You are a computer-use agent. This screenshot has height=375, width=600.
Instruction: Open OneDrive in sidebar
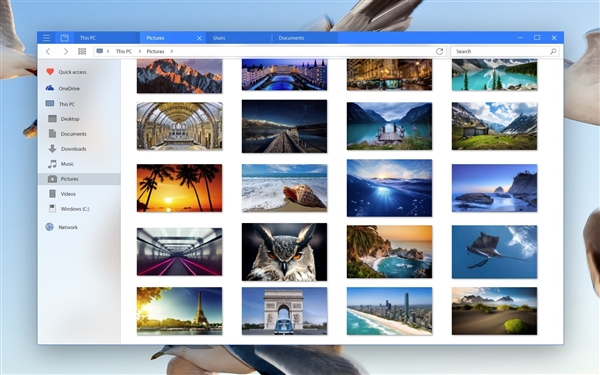69,88
